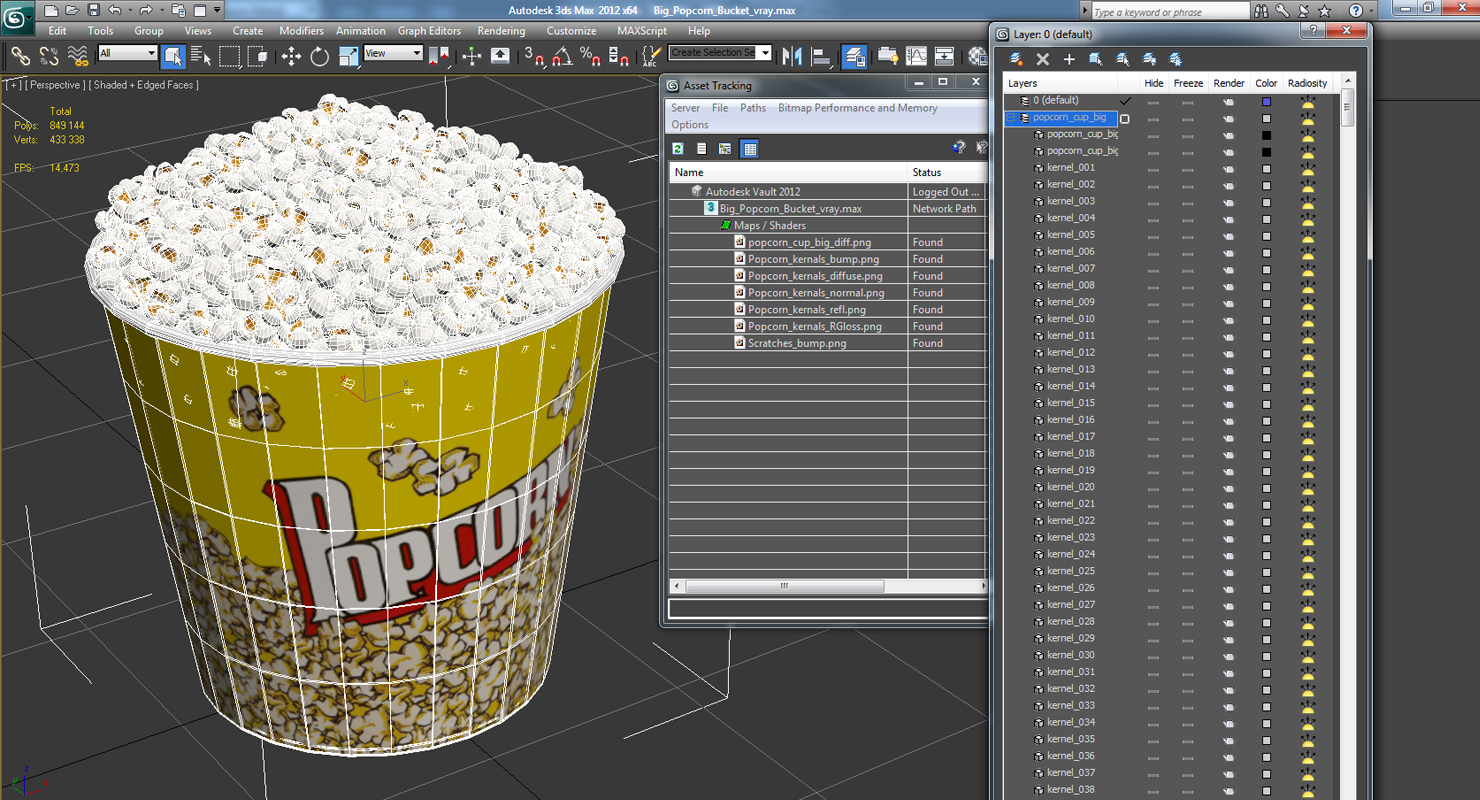Select the Select and Link chain tool
This screenshot has width=1480, height=800.
tap(20, 56)
